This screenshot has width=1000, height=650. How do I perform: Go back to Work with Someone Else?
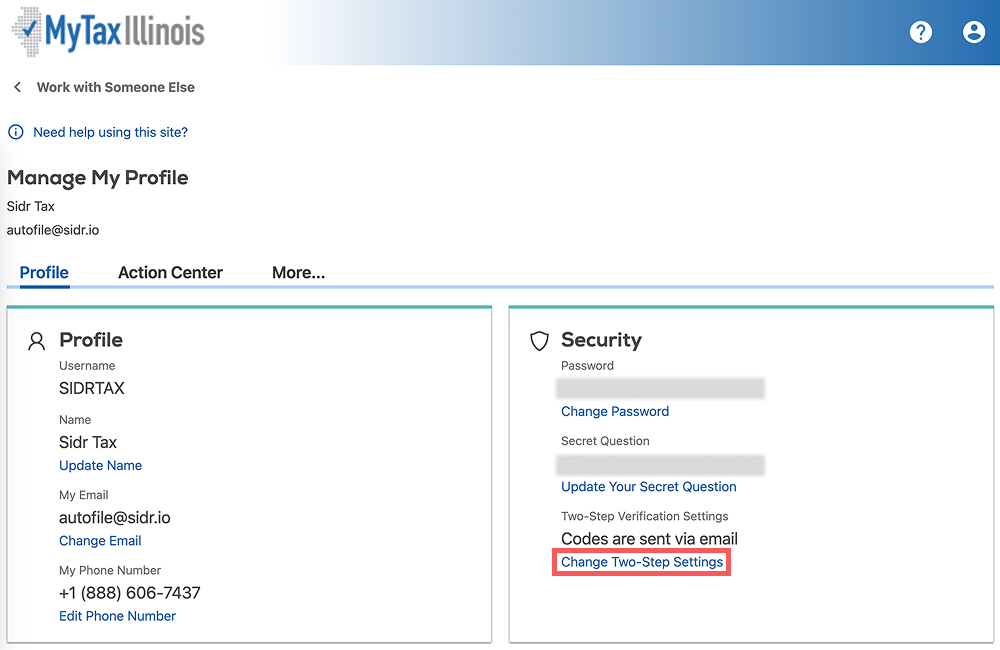point(115,87)
